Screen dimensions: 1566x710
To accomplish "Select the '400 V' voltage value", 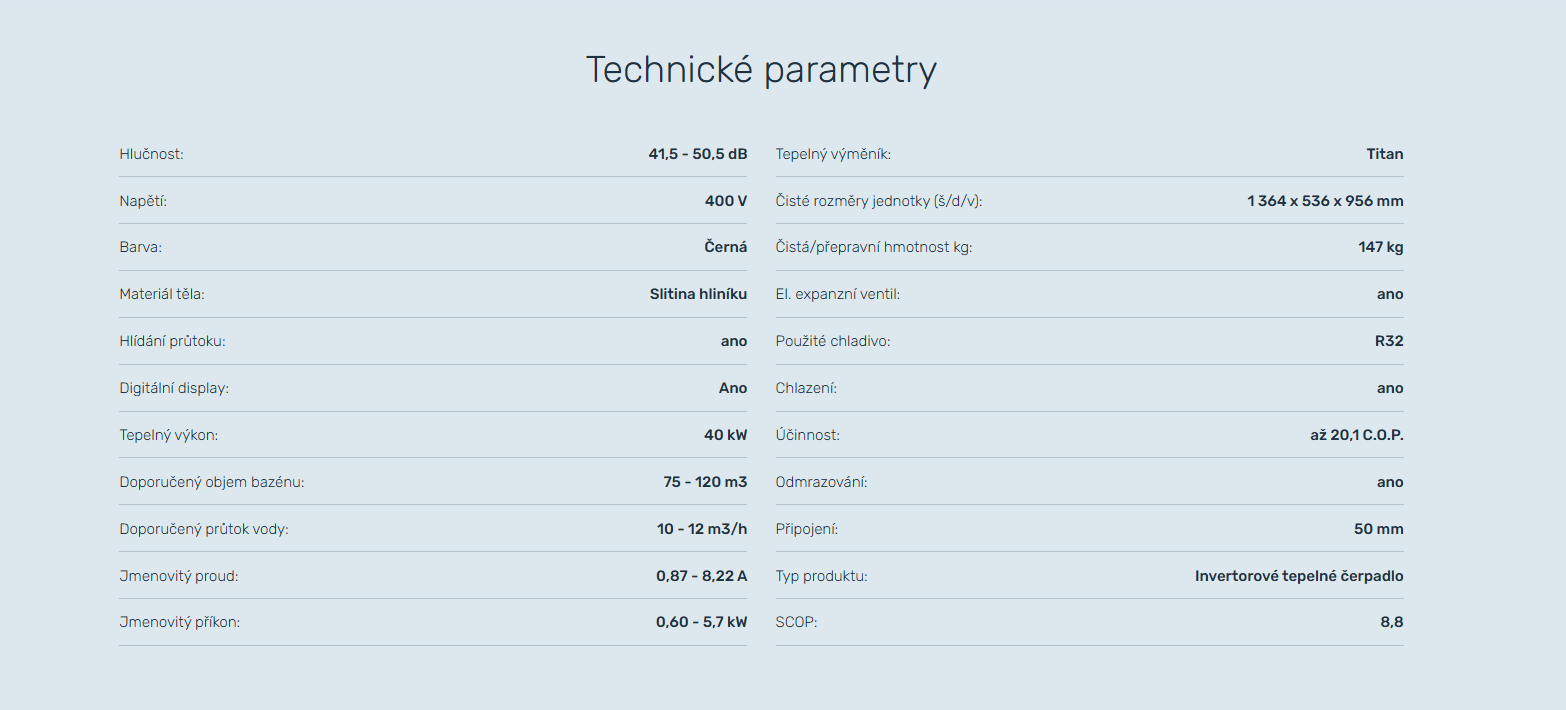I will tap(725, 201).
